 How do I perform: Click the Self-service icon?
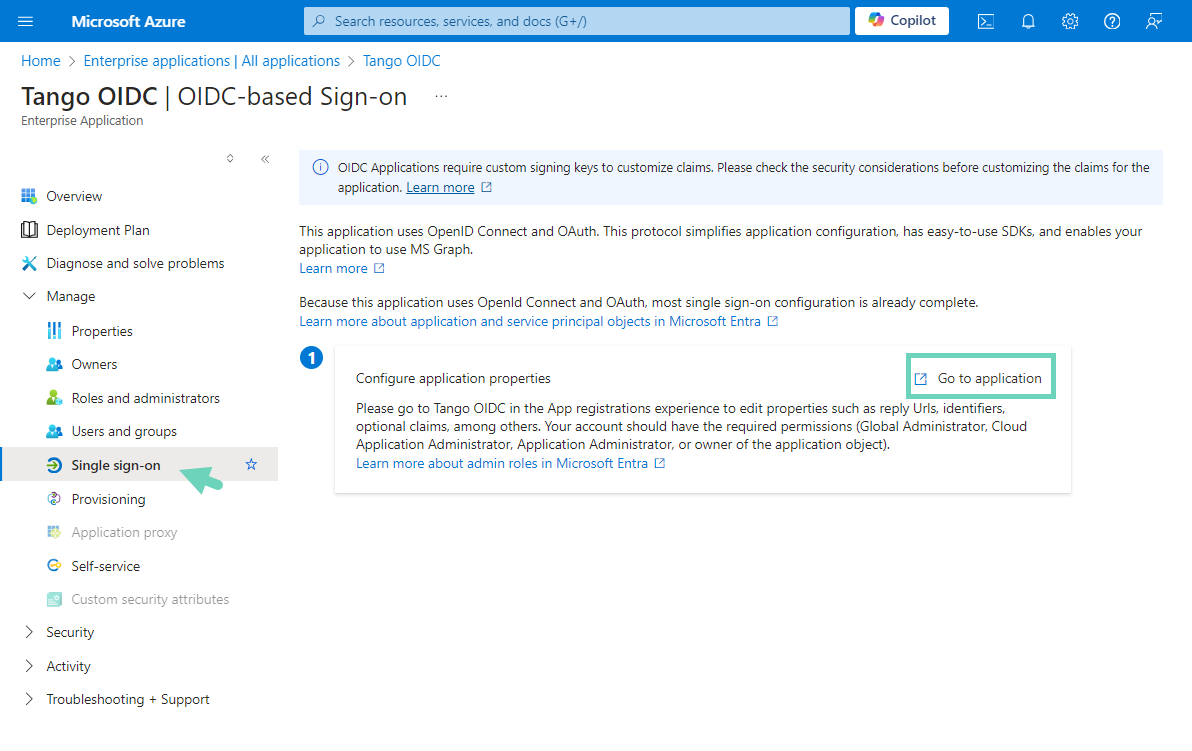coord(54,566)
